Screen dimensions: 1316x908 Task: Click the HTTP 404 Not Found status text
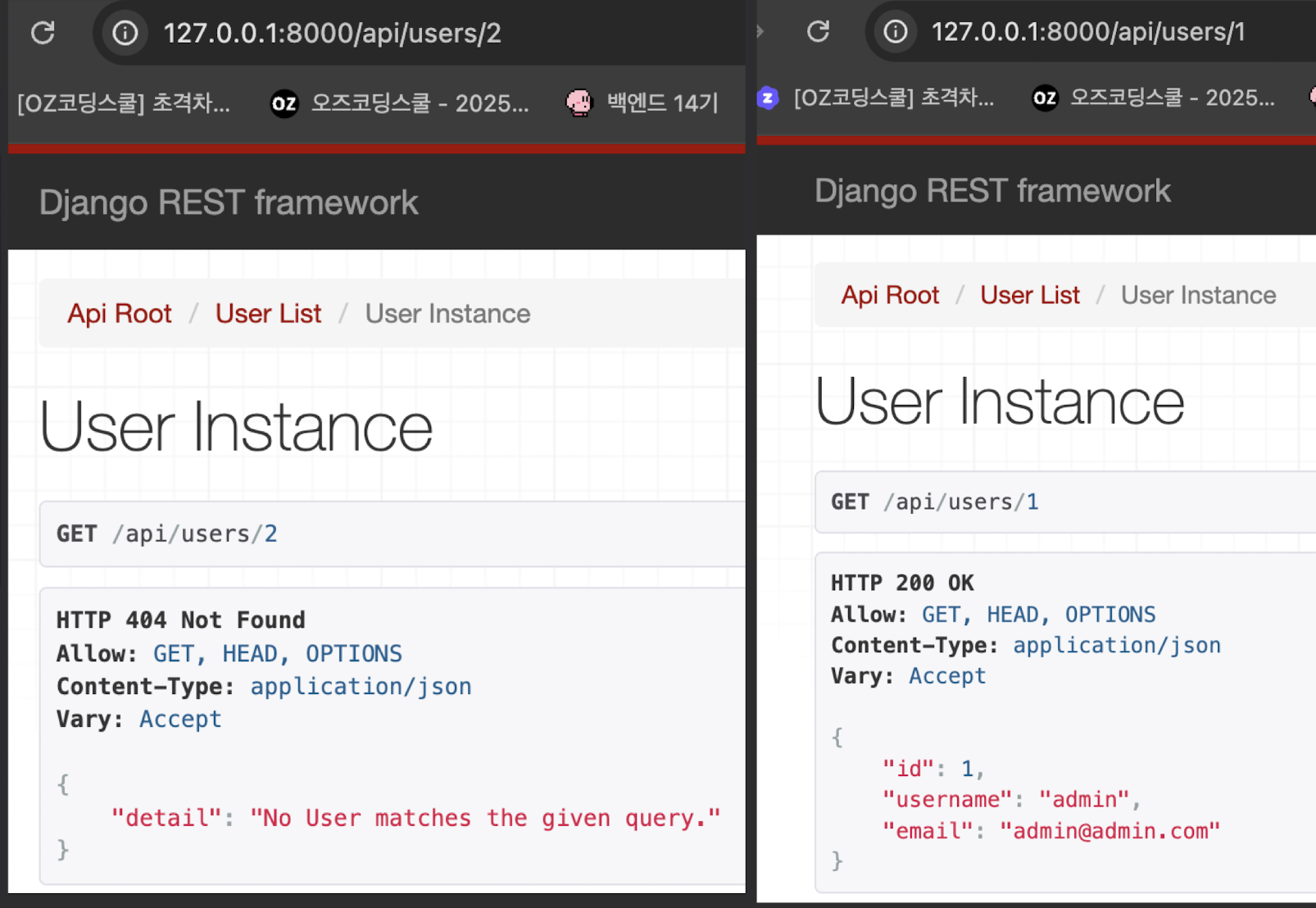180,620
